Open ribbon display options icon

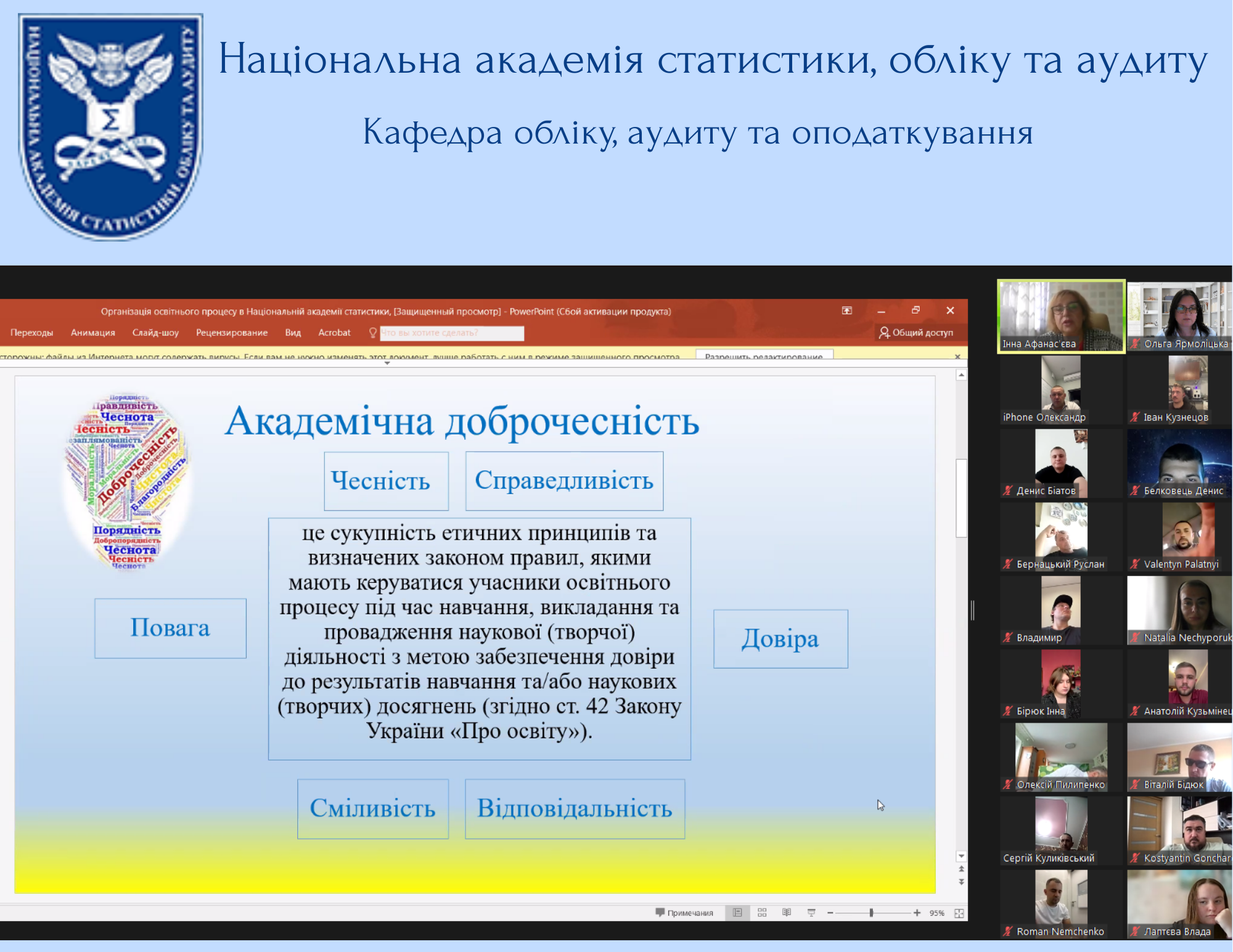pos(847,311)
